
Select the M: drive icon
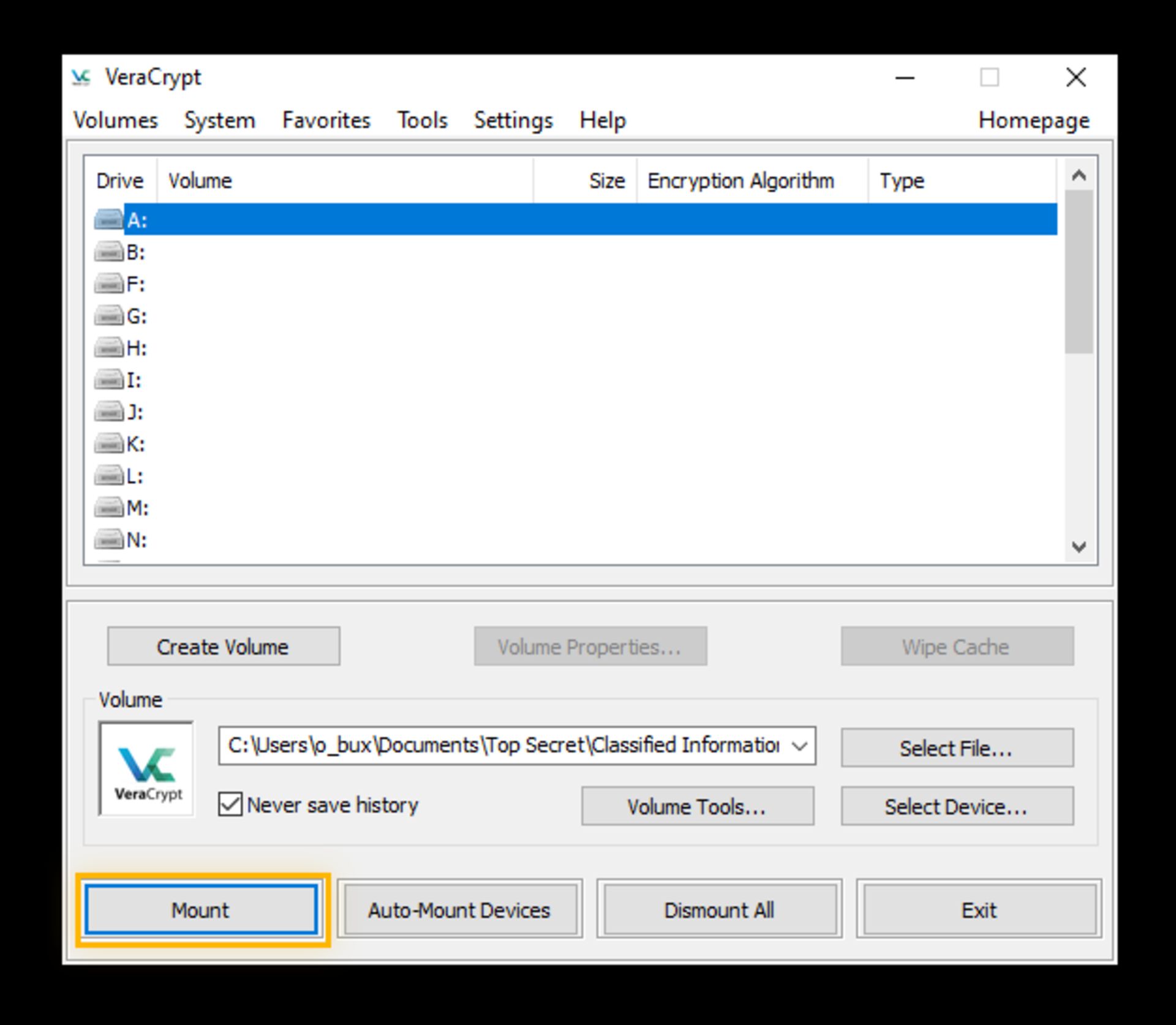(108, 508)
